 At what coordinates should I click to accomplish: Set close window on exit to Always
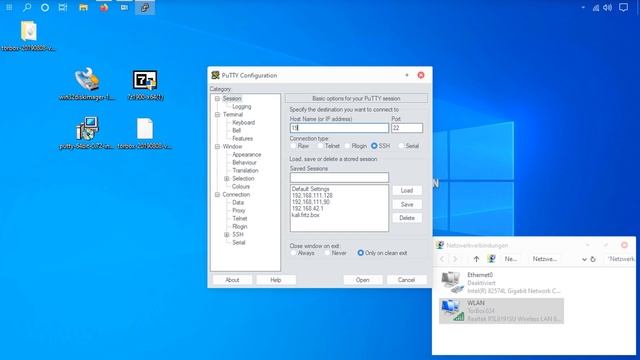(x=293, y=253)
